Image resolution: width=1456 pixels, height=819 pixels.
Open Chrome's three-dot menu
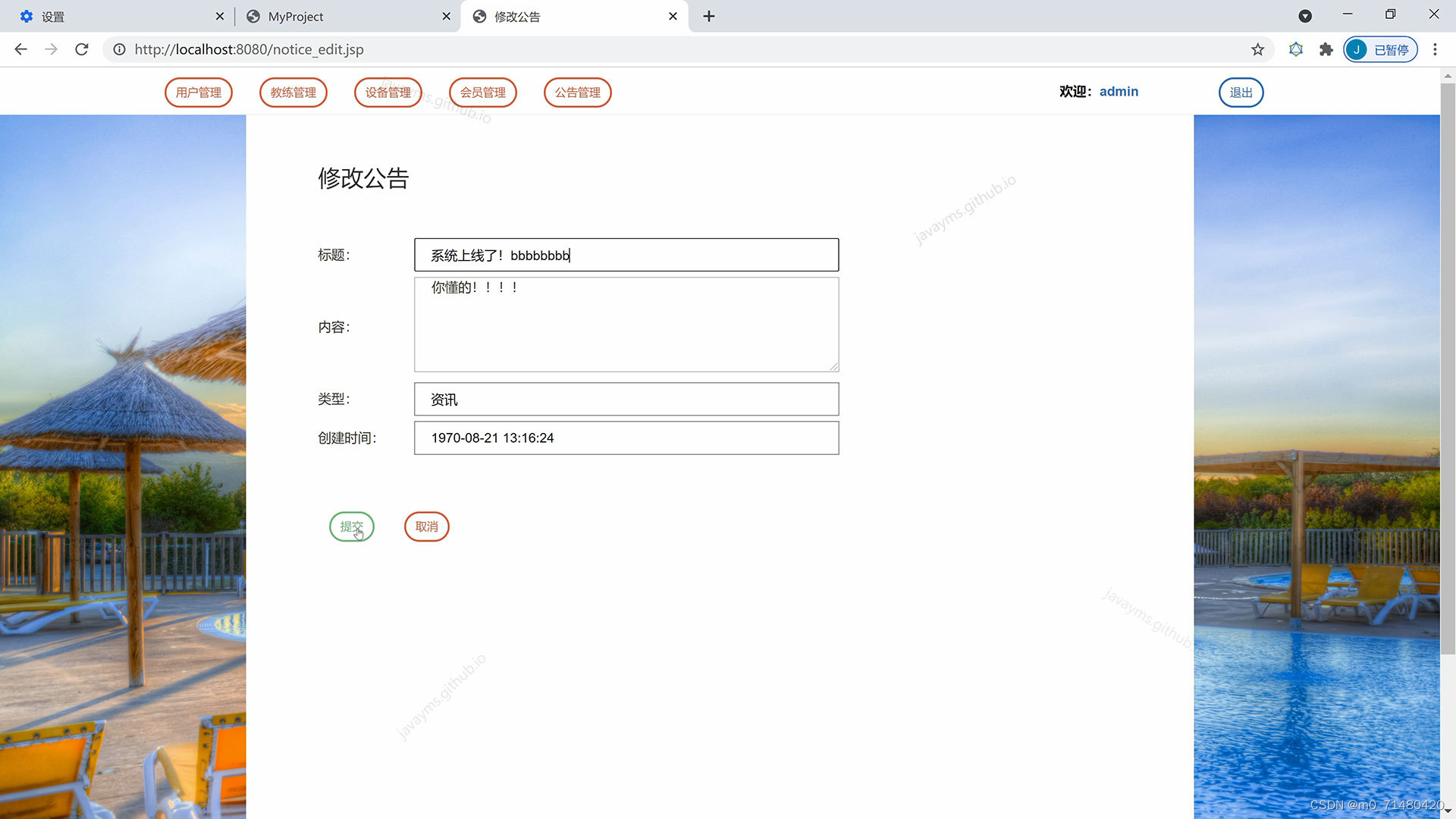pos(1435,49)
